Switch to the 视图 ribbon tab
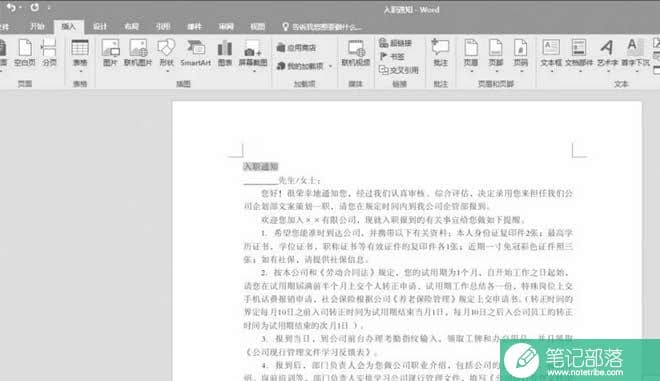The image size is (660, 381). 258,27
